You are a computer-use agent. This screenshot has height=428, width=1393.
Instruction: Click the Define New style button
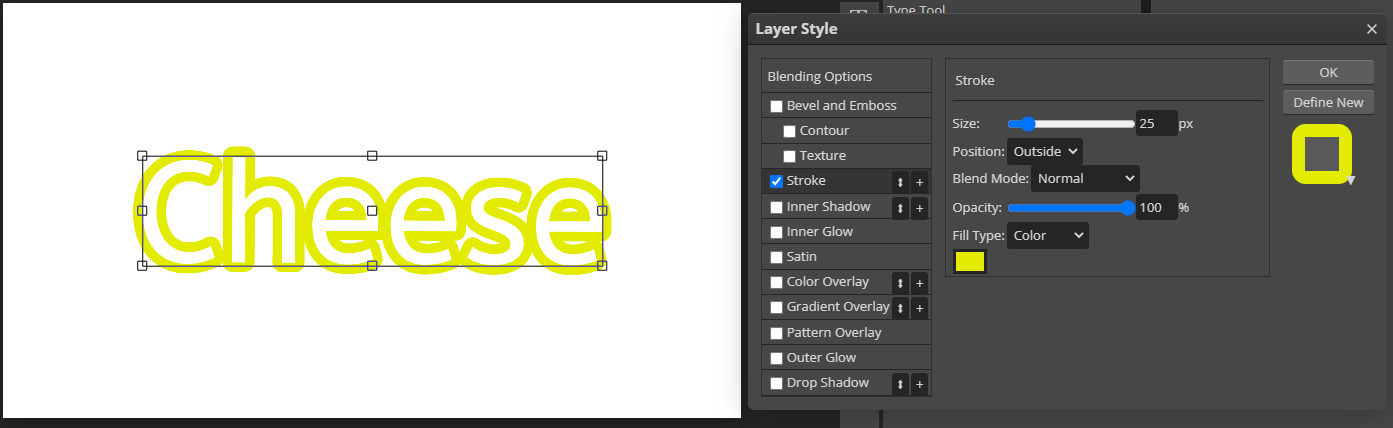1328,102
